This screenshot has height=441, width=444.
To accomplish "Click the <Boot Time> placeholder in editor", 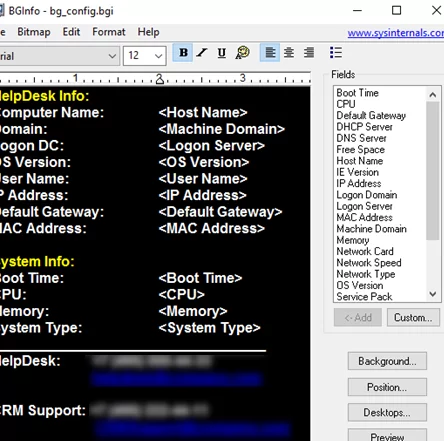I will [200, 278].
